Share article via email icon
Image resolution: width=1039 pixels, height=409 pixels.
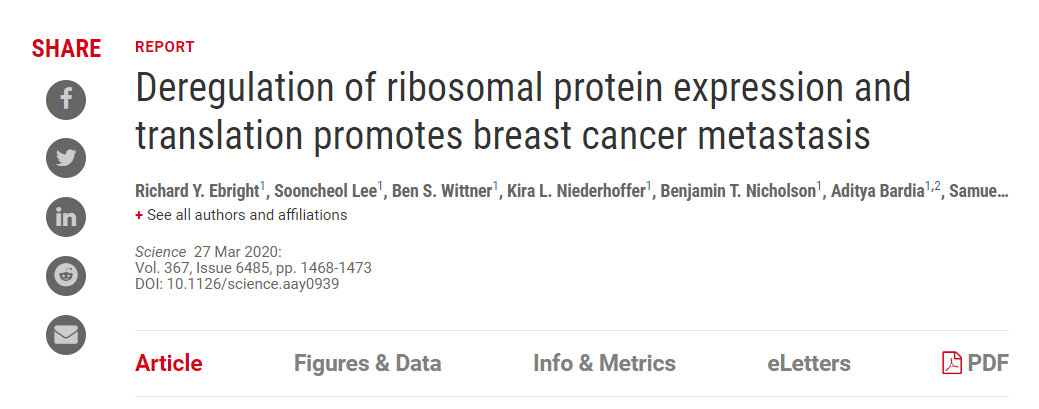66,335
